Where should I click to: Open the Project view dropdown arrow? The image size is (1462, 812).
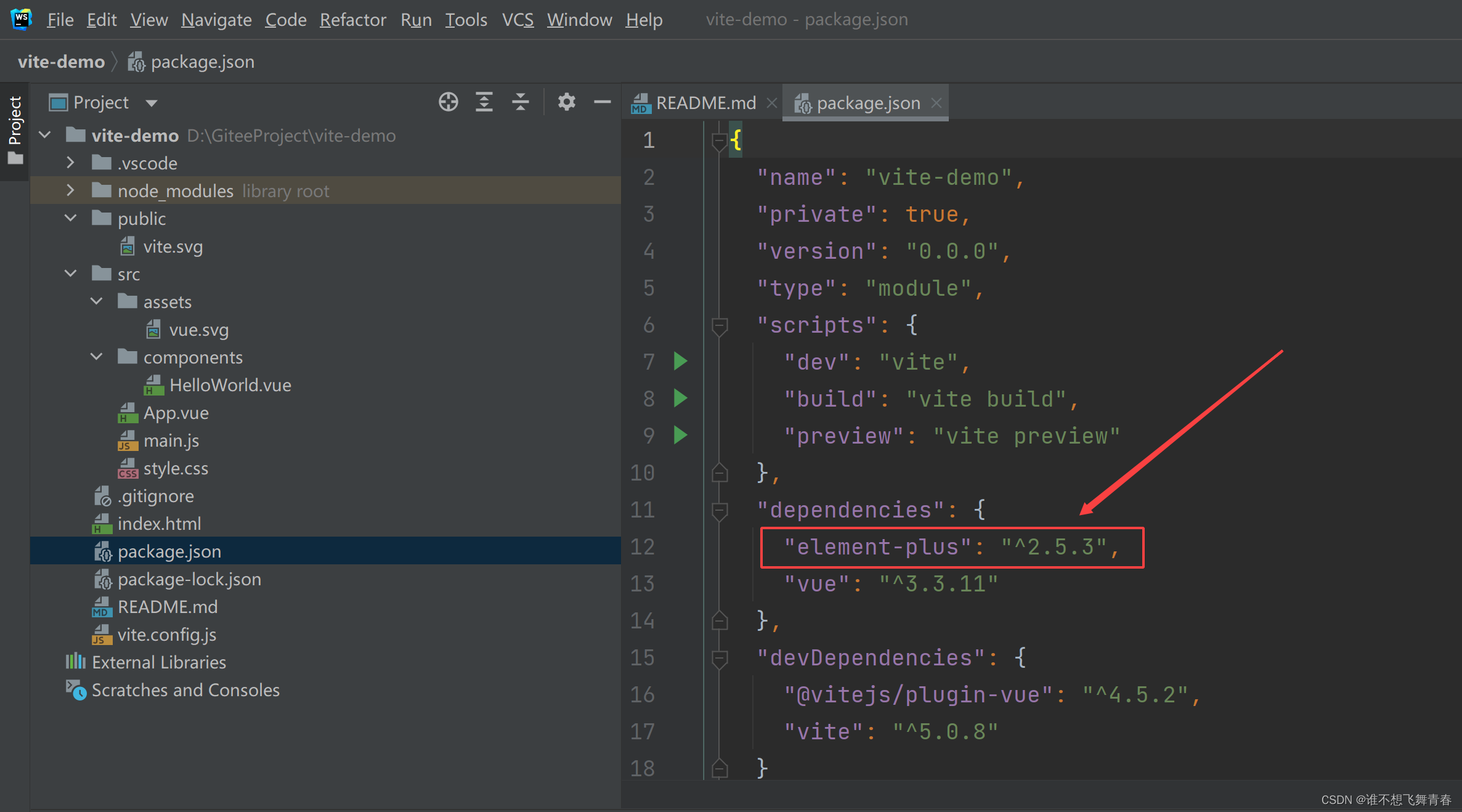click(152, 103)
